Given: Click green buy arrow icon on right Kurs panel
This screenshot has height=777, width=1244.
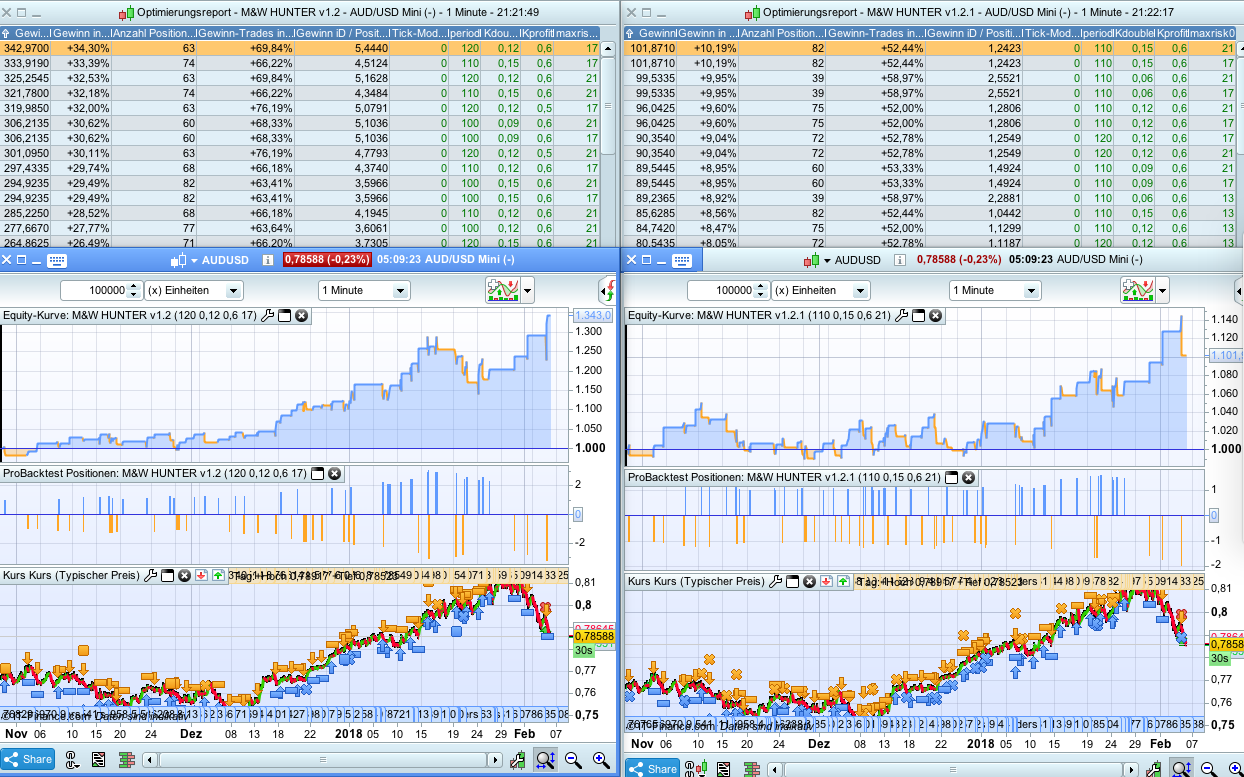Looking at the screenshot, I should coord(844,581).
